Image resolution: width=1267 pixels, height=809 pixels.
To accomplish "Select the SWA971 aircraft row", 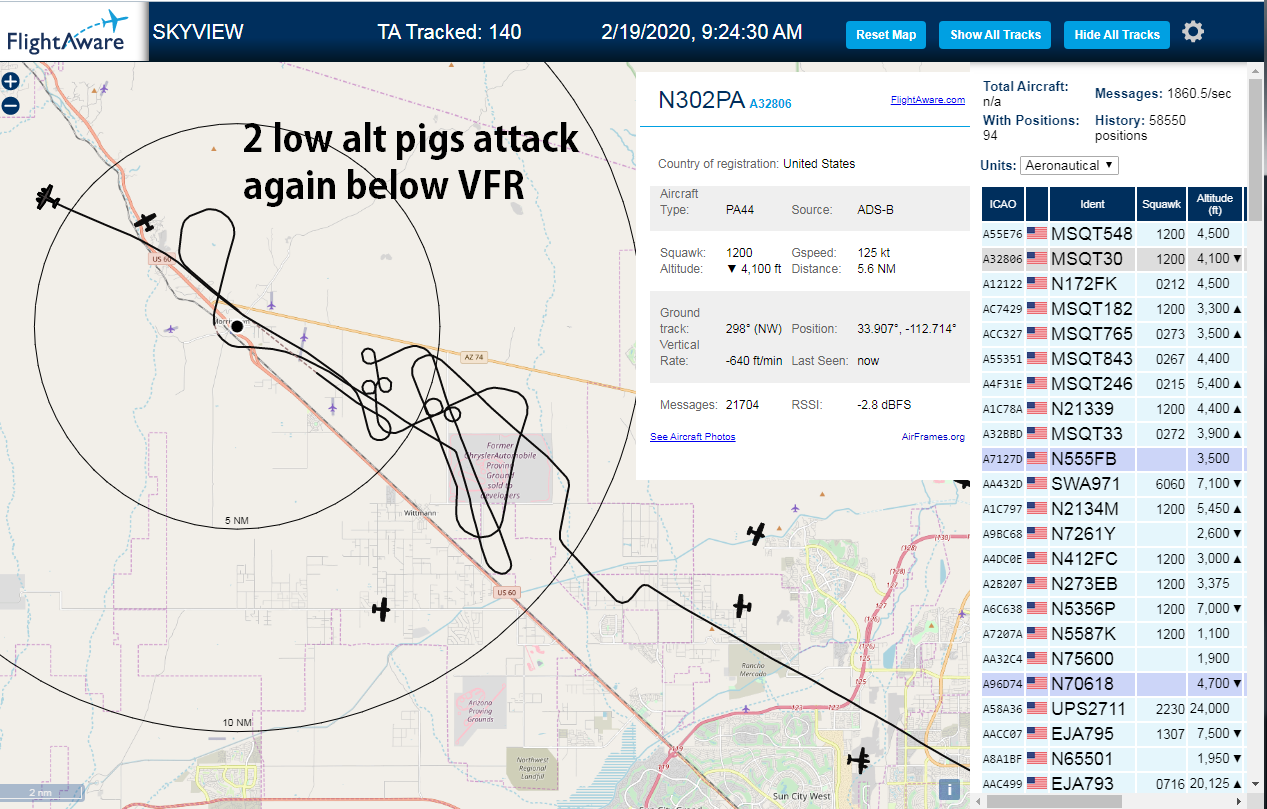I will (1113, 484).
